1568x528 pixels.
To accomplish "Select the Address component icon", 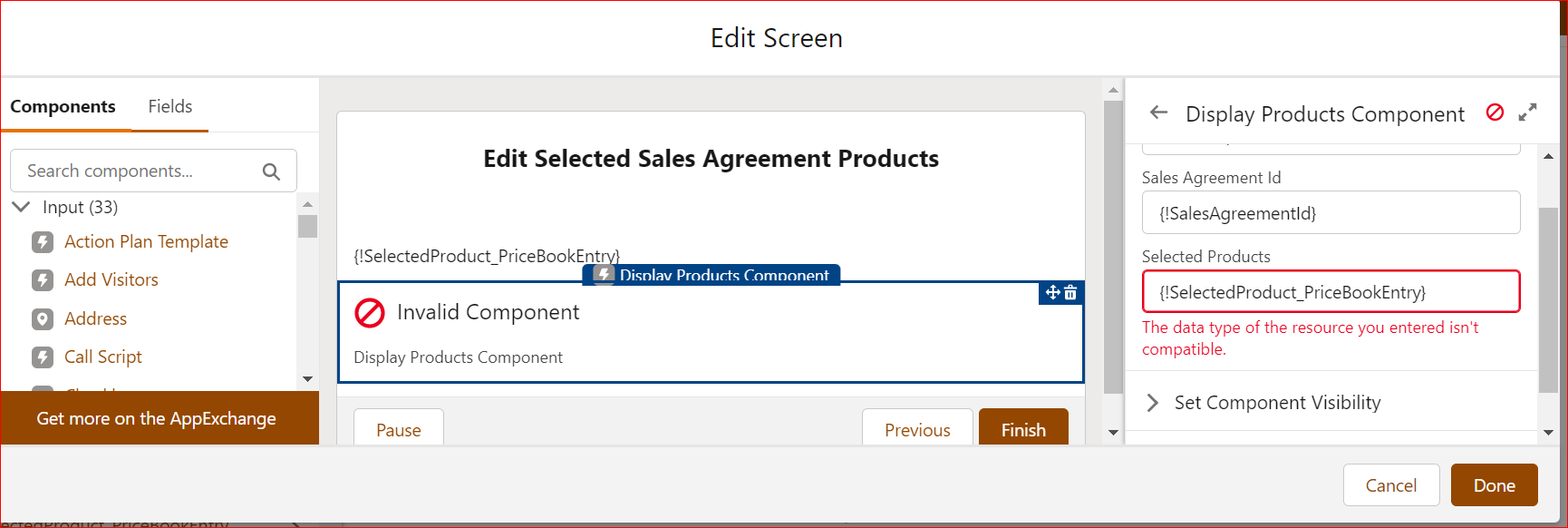I will point(43,319).
